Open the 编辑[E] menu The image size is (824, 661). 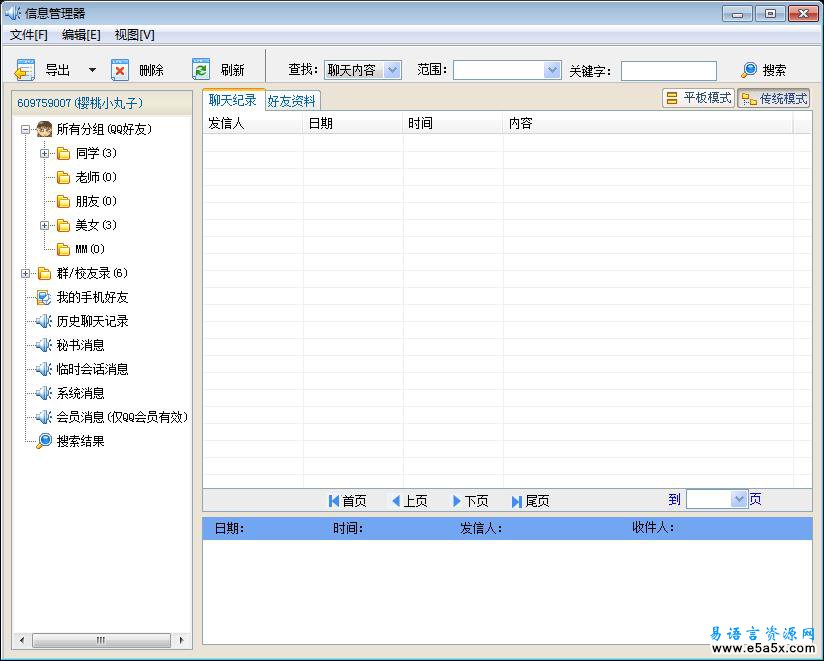point(81,35)
